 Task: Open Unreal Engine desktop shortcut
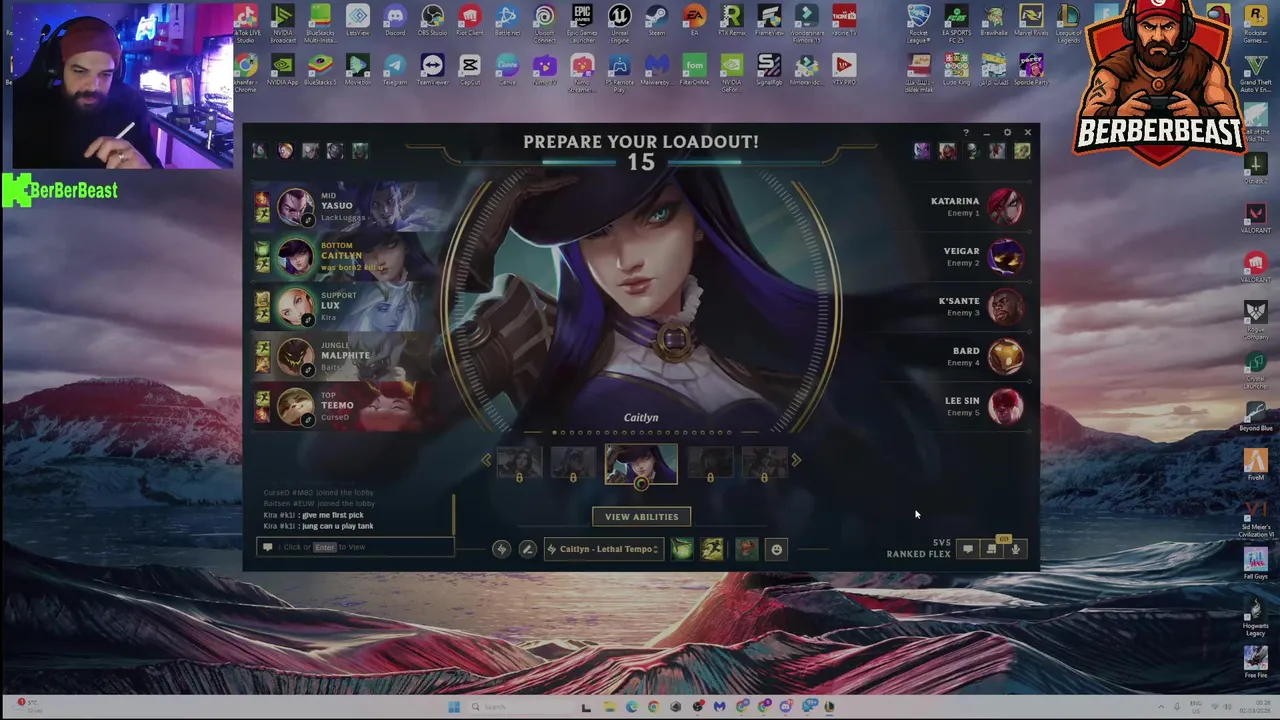click(619, 20)
